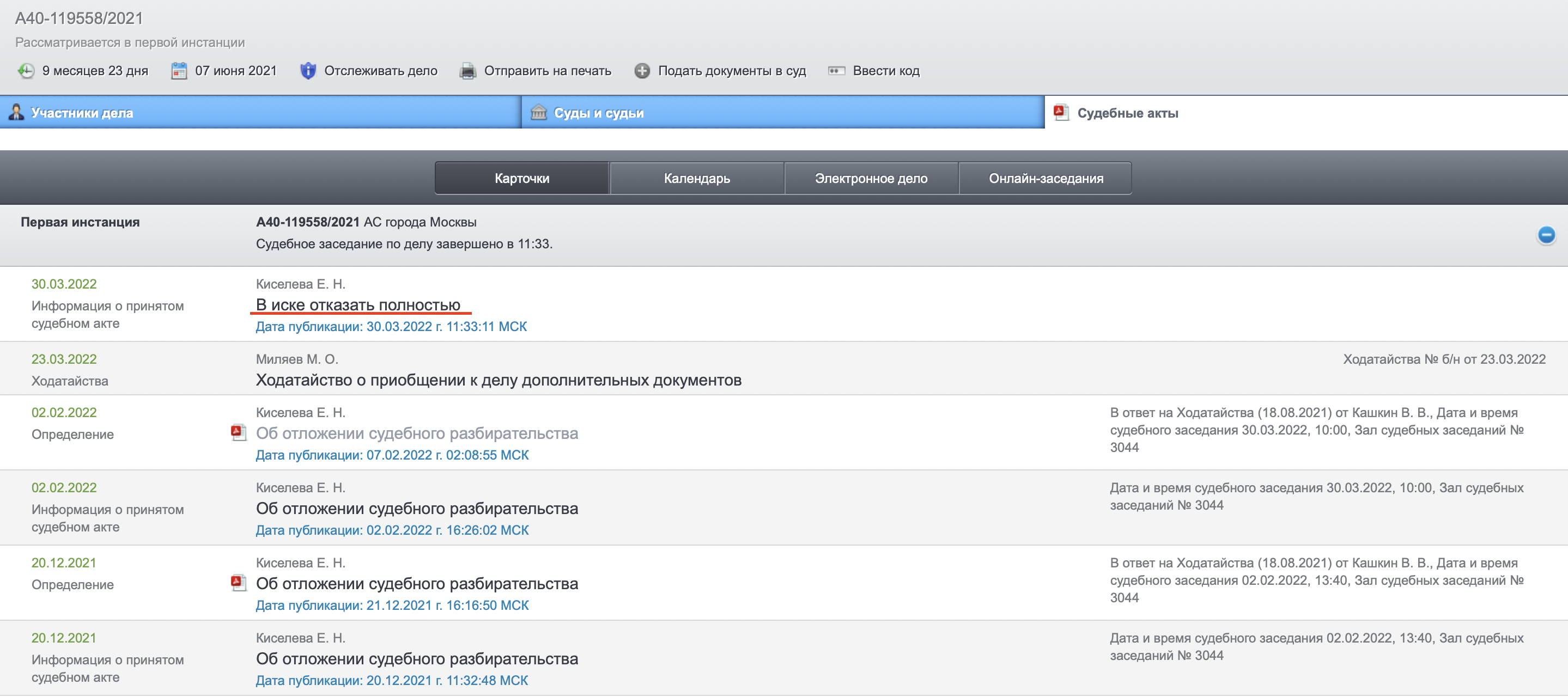Click the printer icon for Отправить на печать
This screenshot has width=1568, height=697.
tap(467, 71)
